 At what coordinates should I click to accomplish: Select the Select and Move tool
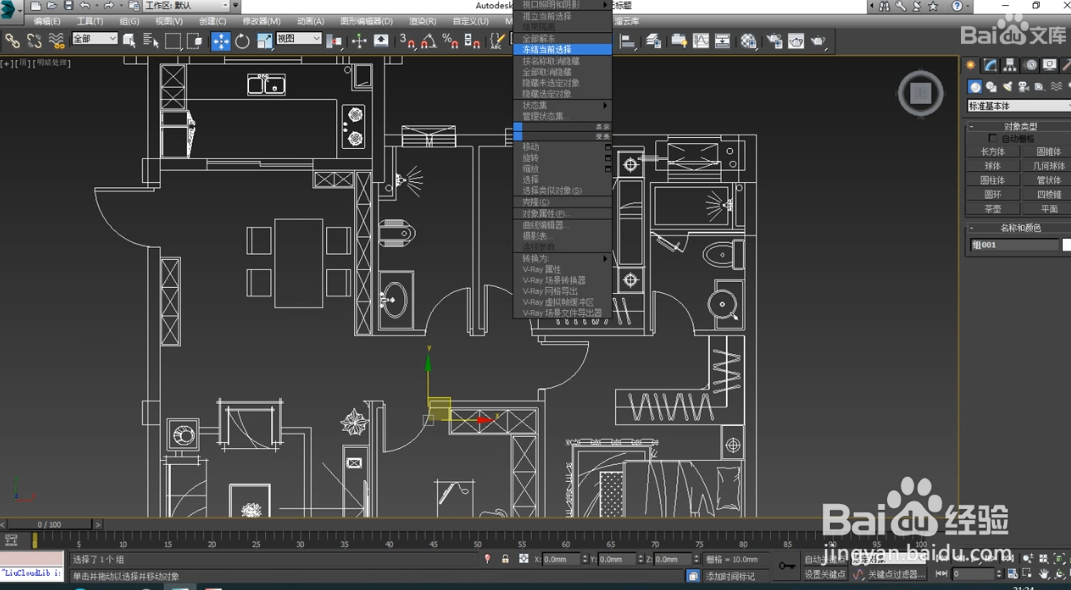click(x=220, y=41)
